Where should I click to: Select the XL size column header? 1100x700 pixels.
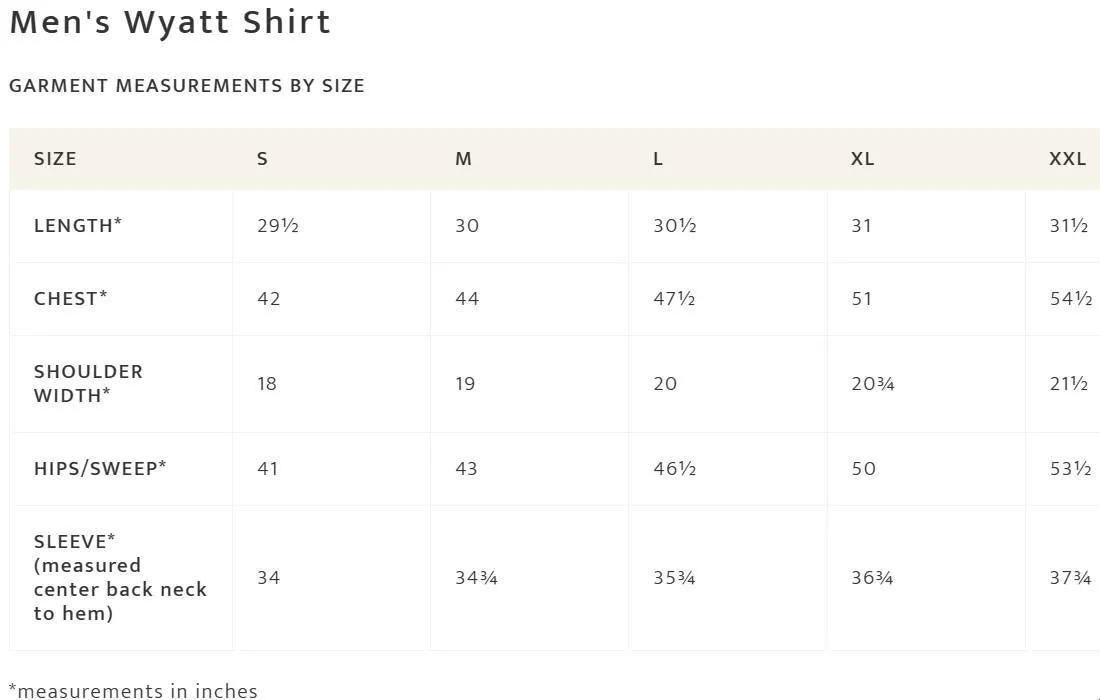[x=863, y=159]
